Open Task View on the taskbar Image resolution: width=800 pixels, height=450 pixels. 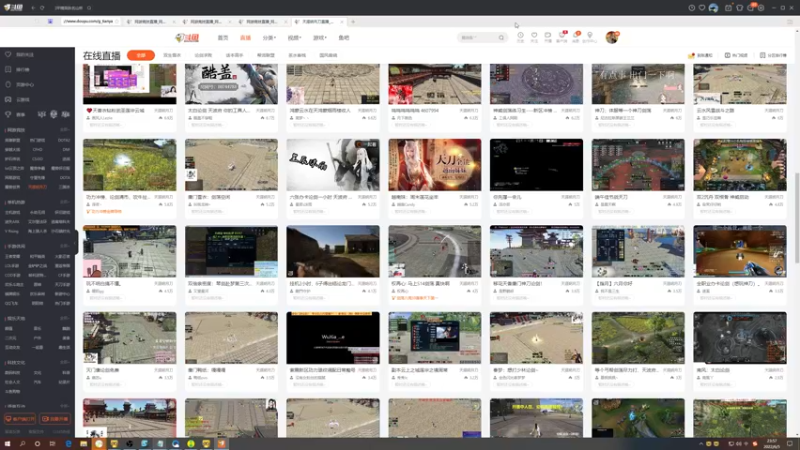(53, 444)
